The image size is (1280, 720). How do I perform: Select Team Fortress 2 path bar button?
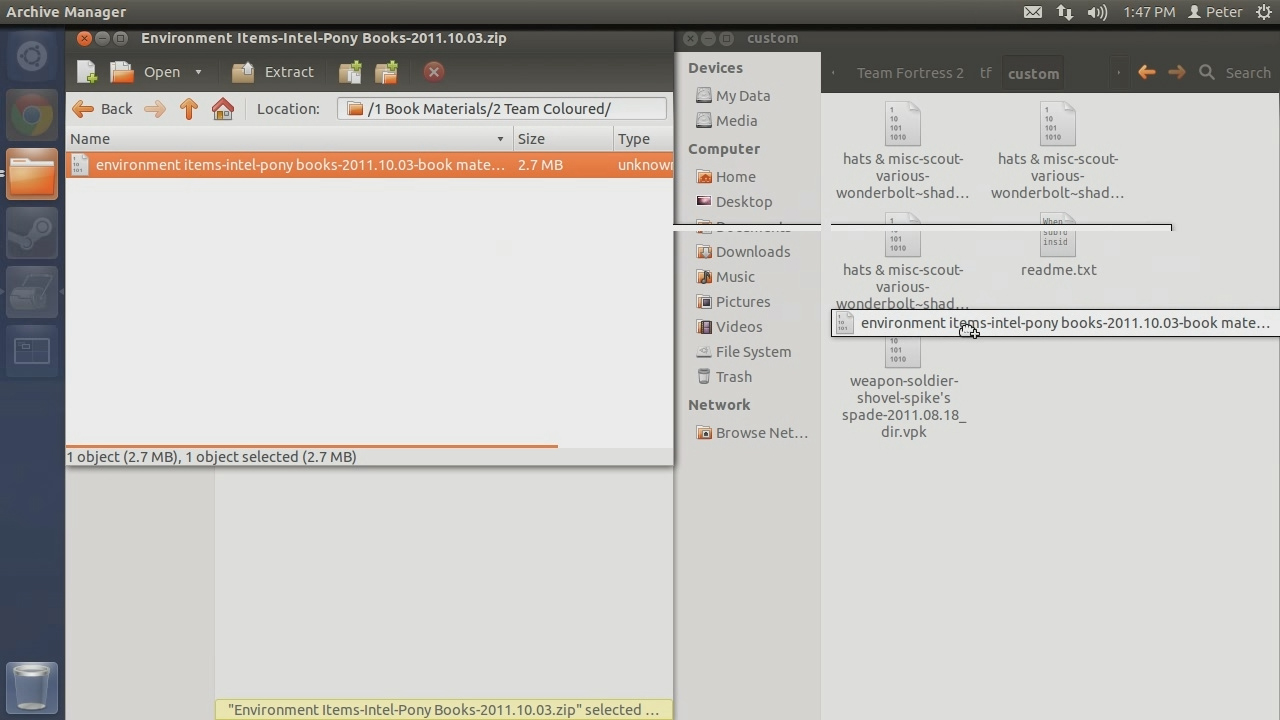pos(910,73)
